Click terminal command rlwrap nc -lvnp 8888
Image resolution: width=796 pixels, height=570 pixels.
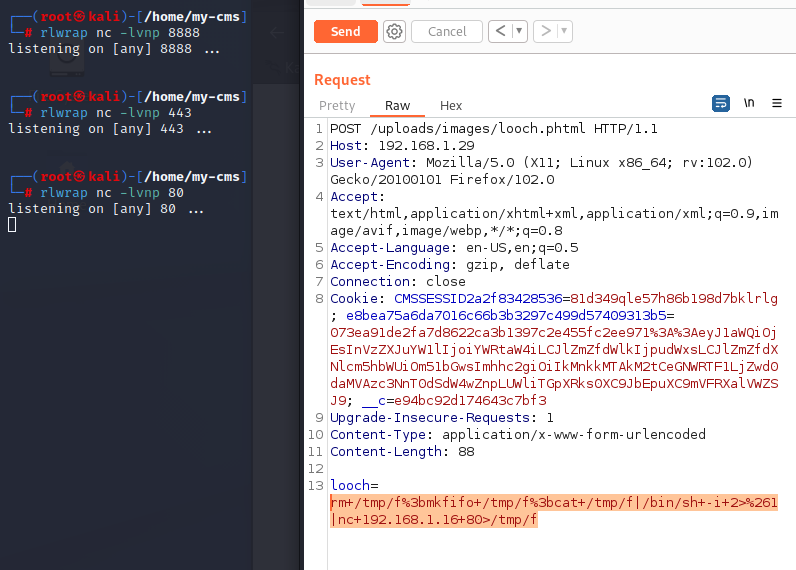[120, 33]
